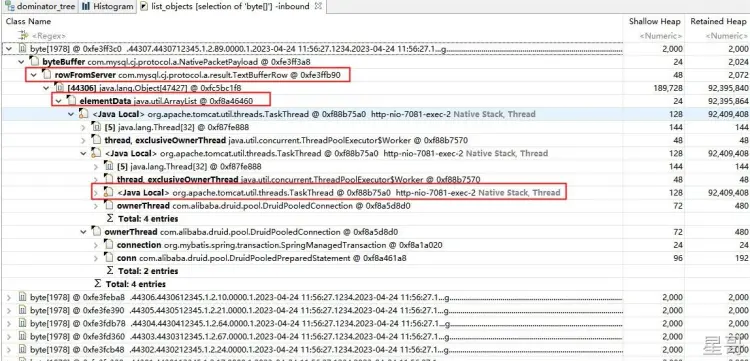The image size is (750, 361).
Task: Click the Regex filter field under Class Name
Action: [x=48, y=36]
